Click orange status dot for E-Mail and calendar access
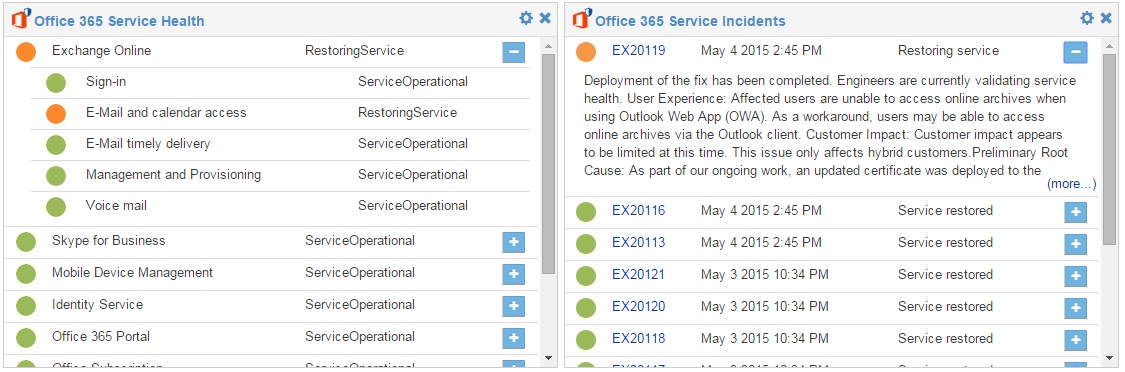 point(56,113)
